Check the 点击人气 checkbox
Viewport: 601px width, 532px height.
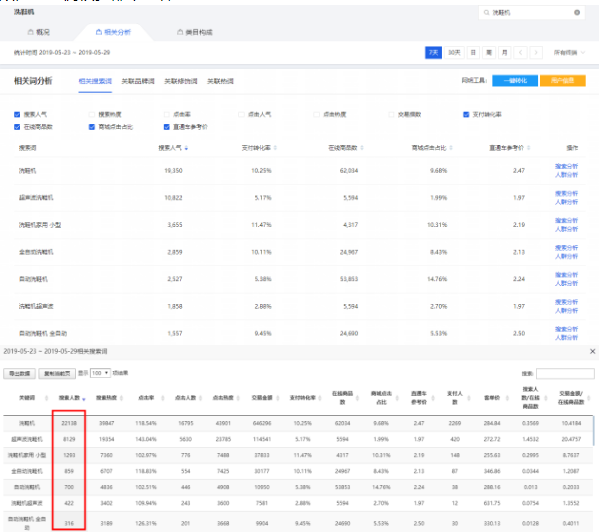click(241, 115)
